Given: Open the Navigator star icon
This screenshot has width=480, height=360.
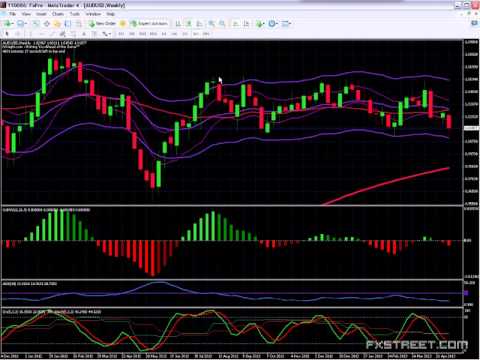Looking at the screenshot, I should 57,24.
